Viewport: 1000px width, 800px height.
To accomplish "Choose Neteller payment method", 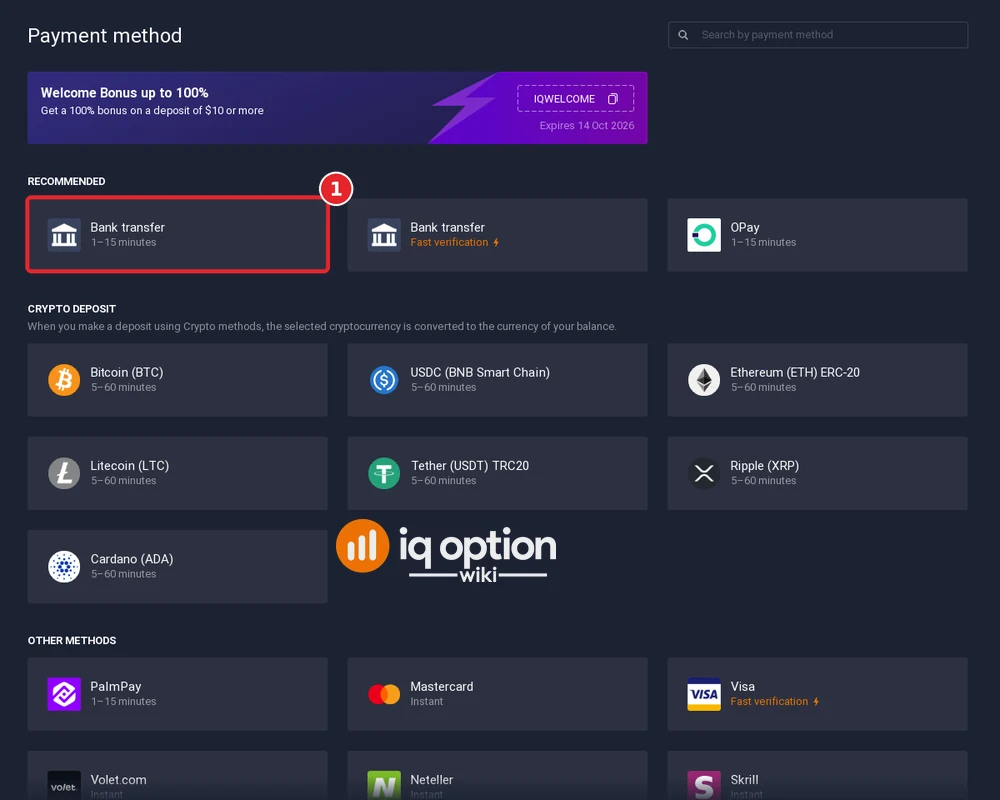I will click(497, 775).
